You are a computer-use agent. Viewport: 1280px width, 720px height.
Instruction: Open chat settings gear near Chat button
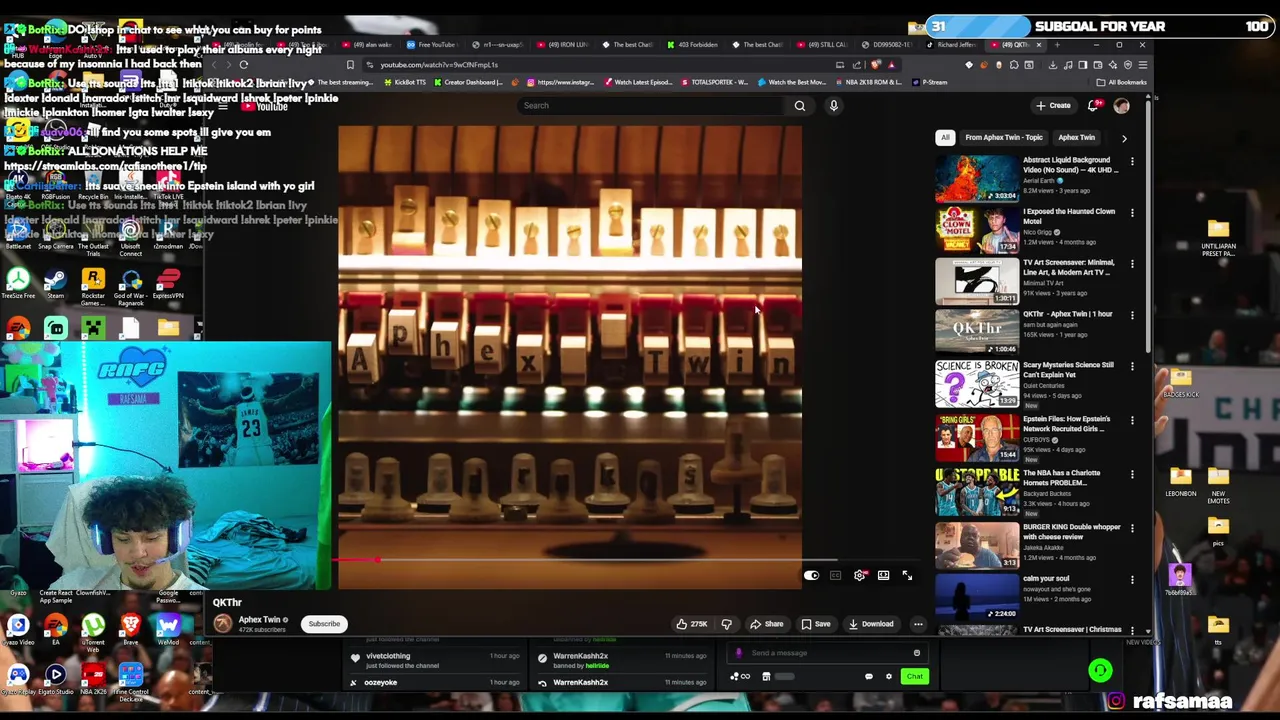coord(888,677)
